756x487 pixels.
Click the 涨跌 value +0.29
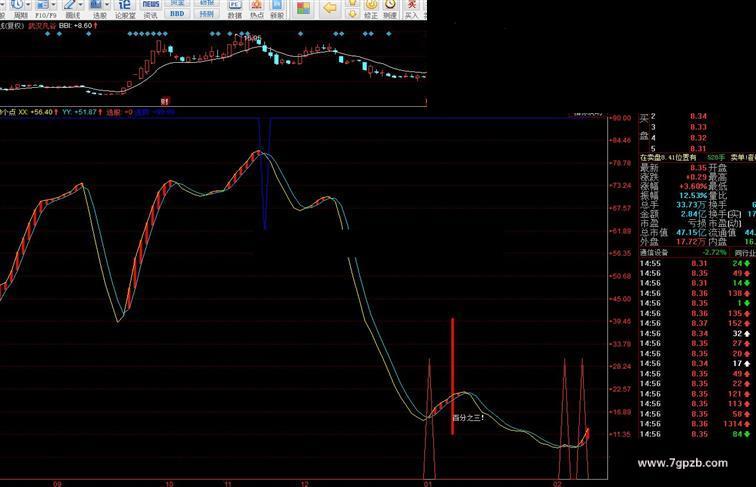[696, 177]
